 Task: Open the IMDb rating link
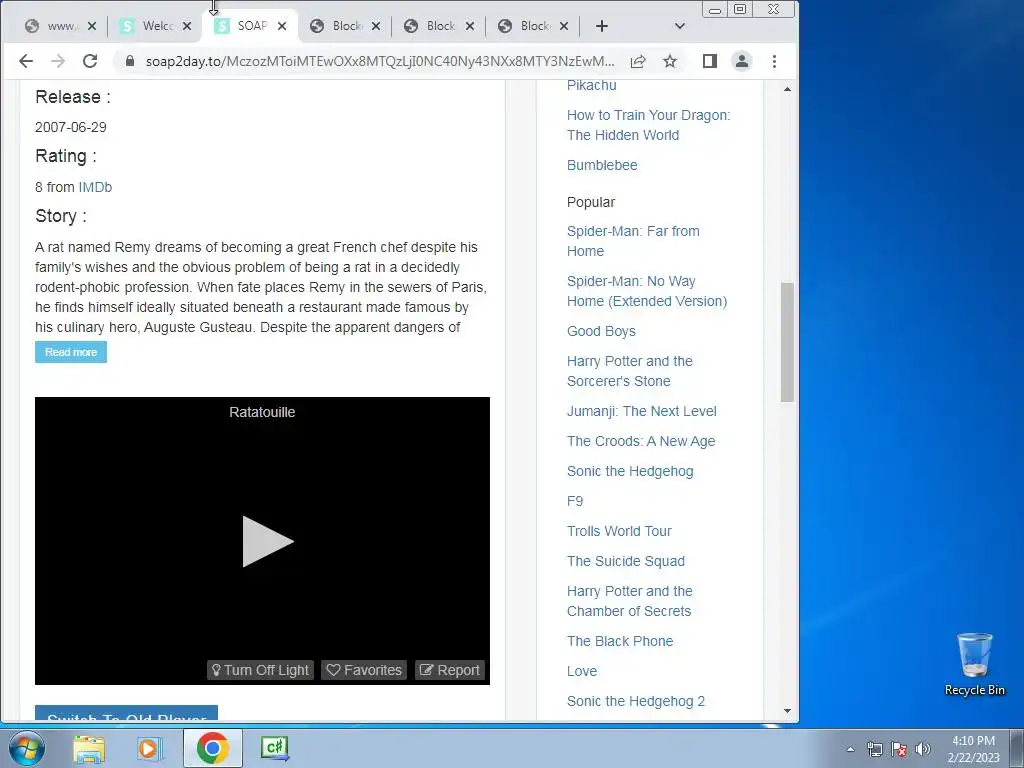(x=95, y=187)
